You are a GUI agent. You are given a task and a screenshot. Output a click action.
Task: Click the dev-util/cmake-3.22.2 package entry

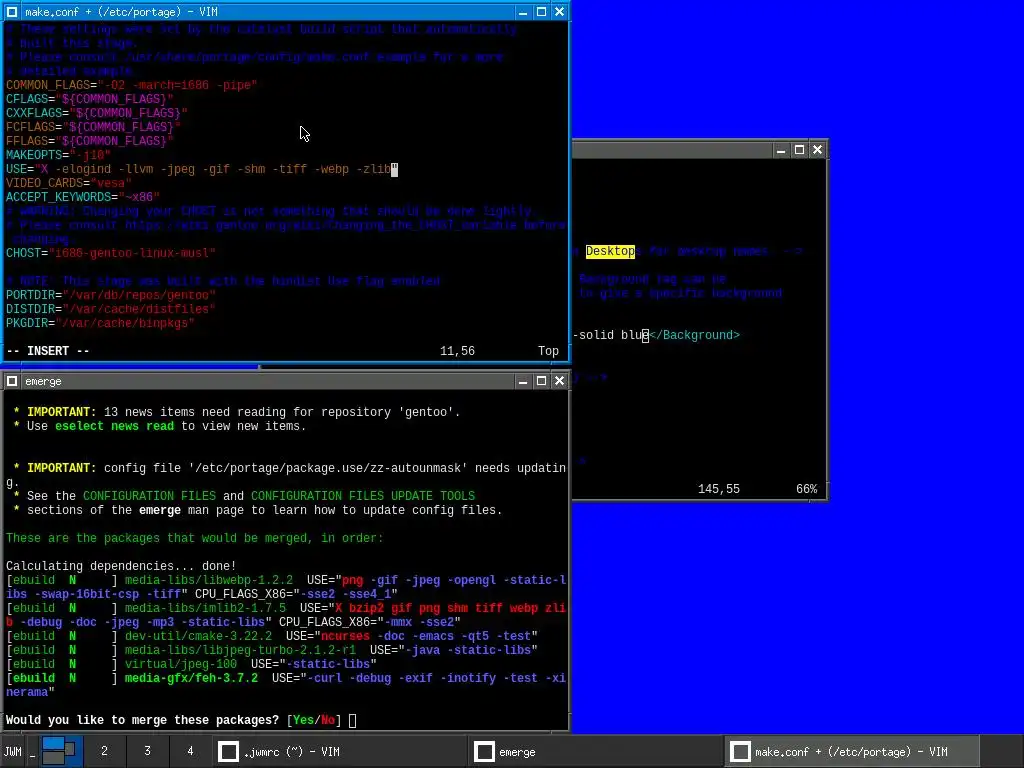pyautogui.click(x=198, y=636)
